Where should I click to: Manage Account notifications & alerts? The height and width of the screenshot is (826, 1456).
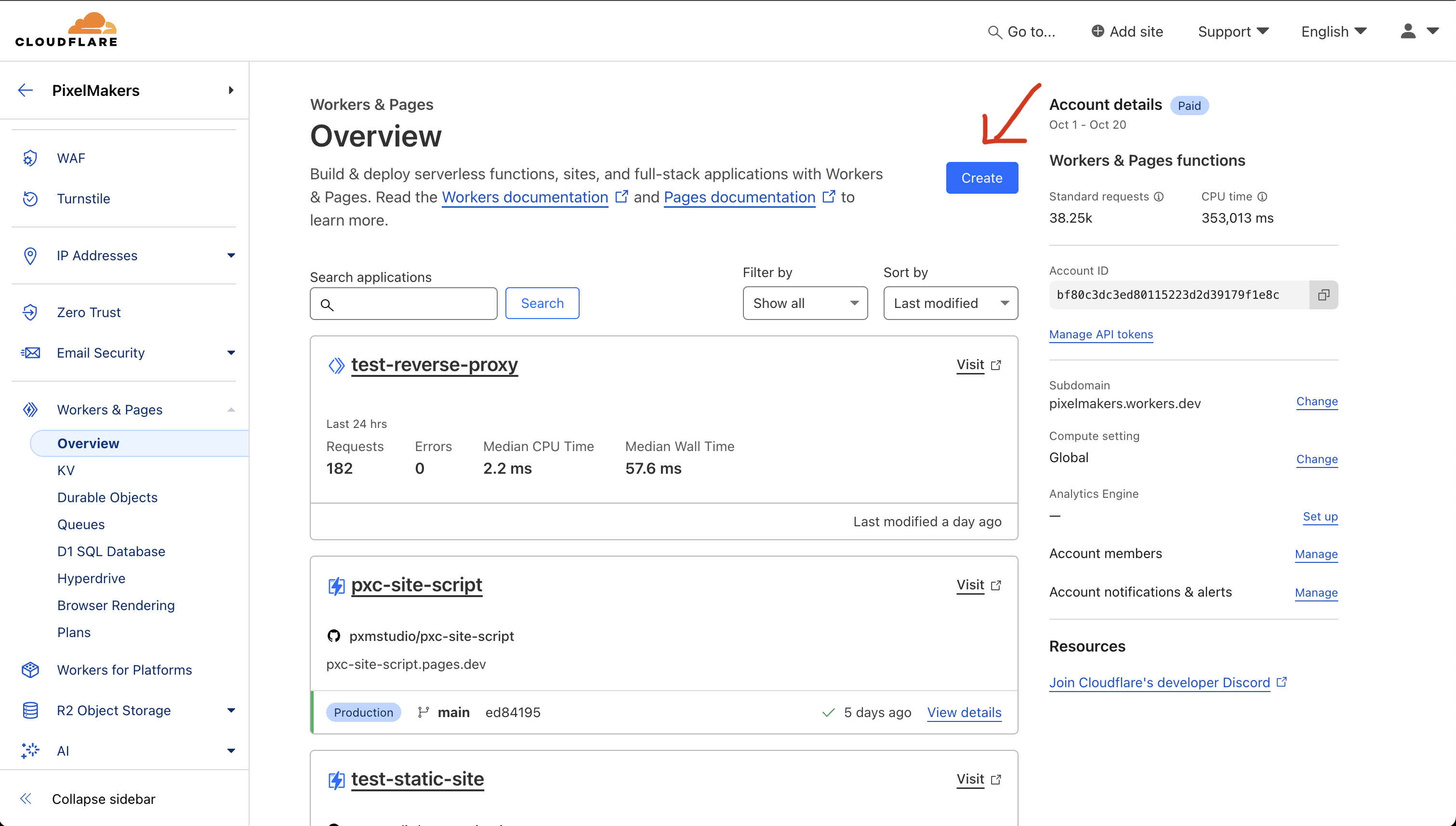click(1316, 592)
